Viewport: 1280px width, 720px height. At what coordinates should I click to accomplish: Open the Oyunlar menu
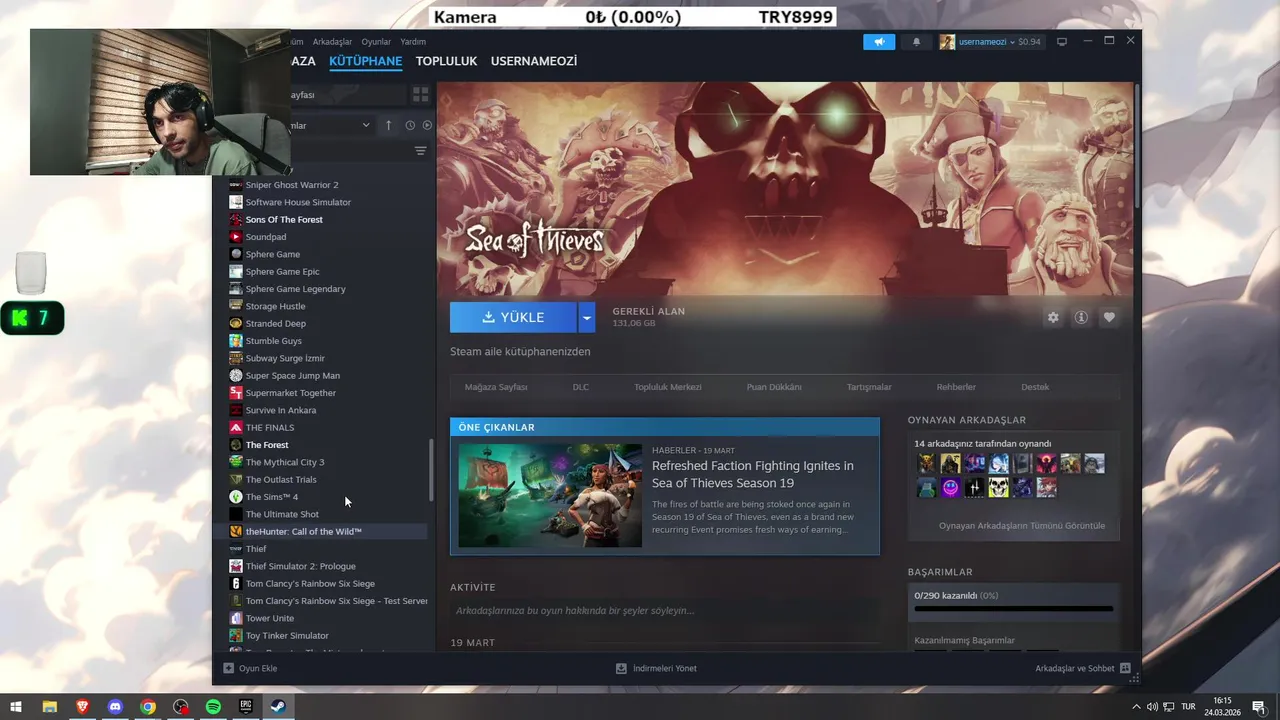(376, 42)
